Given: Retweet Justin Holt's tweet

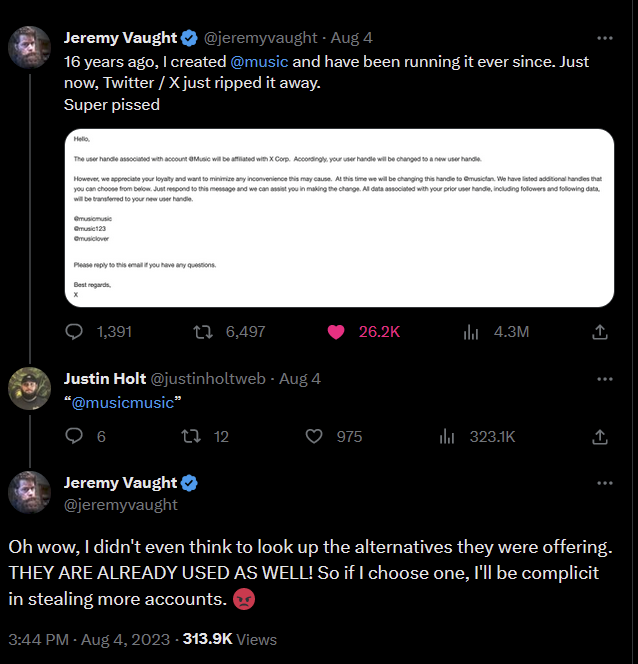Looking at the screenshot, I should coord(187,436).
